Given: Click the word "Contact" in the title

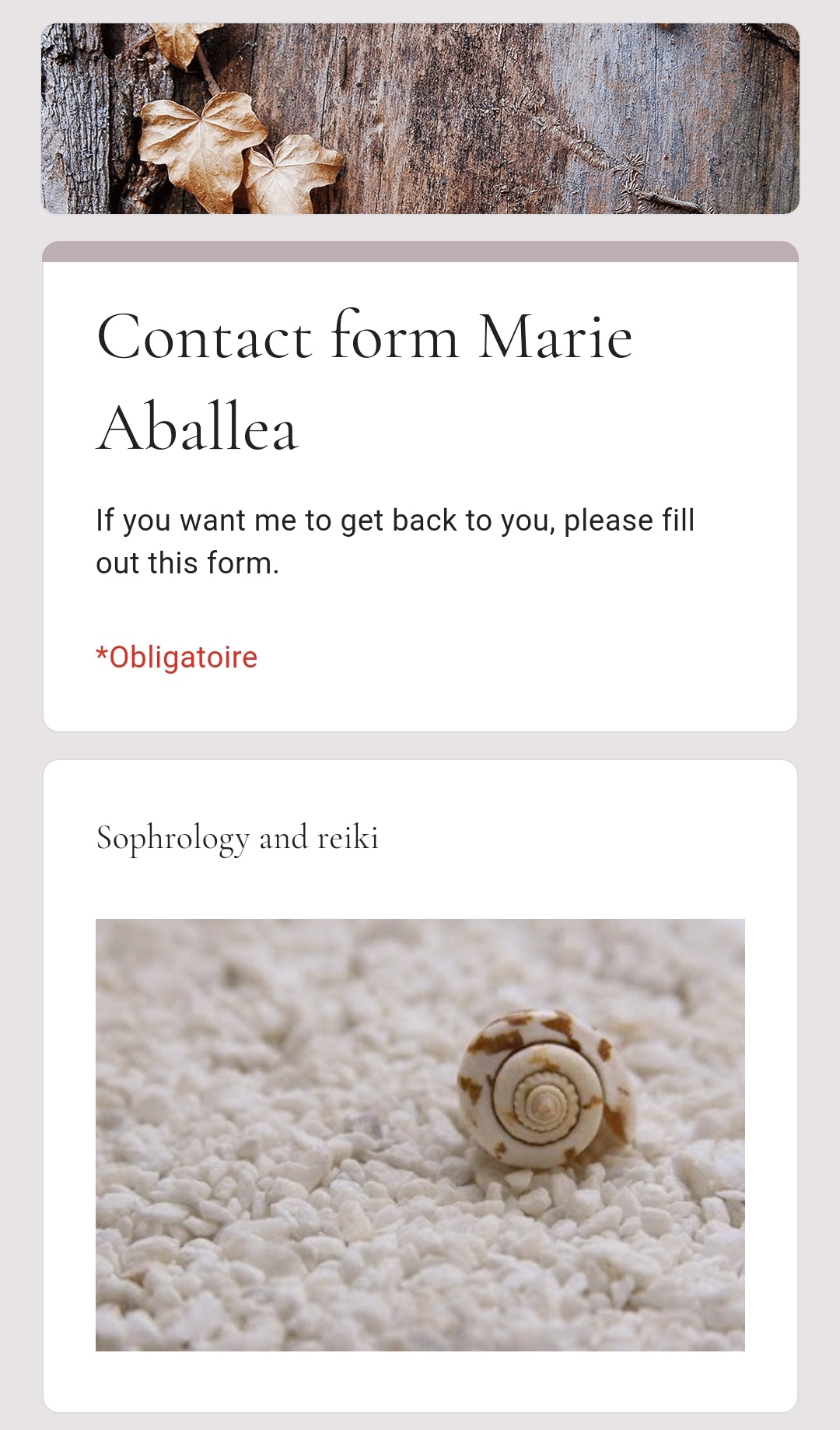Looking at the screenshot, I should (204, 338).
